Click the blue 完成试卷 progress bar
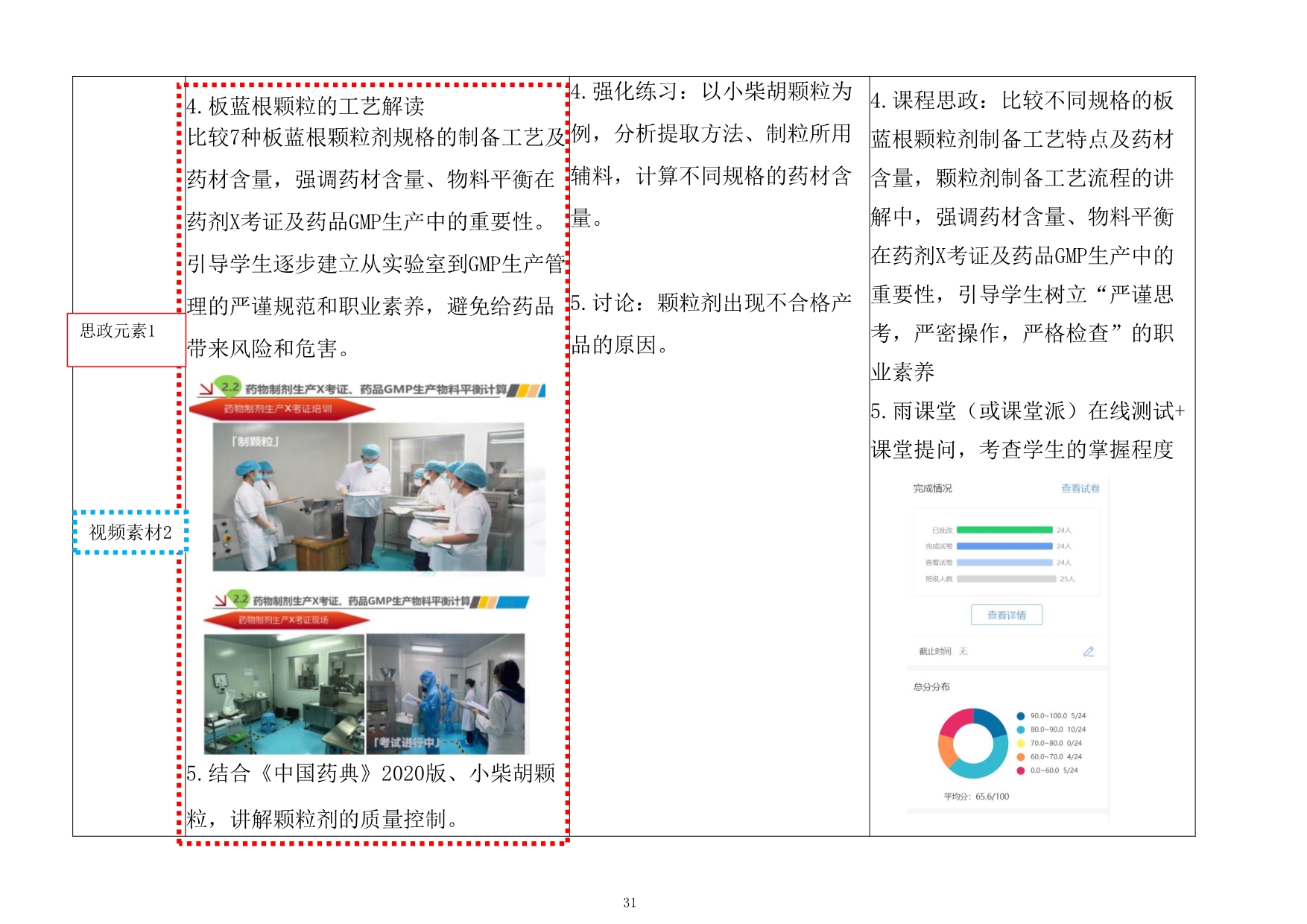The width and height of the screenshot is (1307, 924). [1004, 546]
